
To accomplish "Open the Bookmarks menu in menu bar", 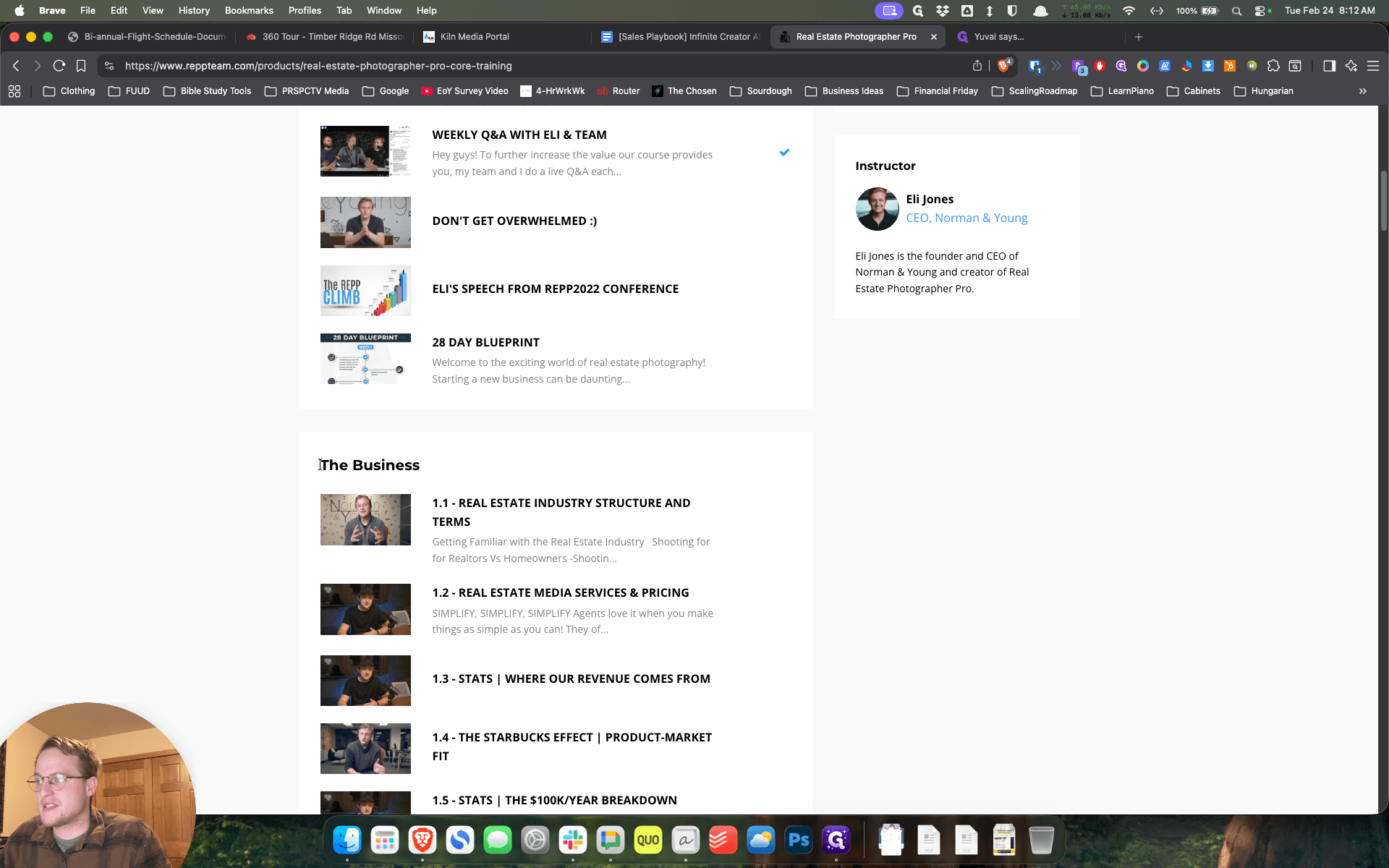I will 249,11.
